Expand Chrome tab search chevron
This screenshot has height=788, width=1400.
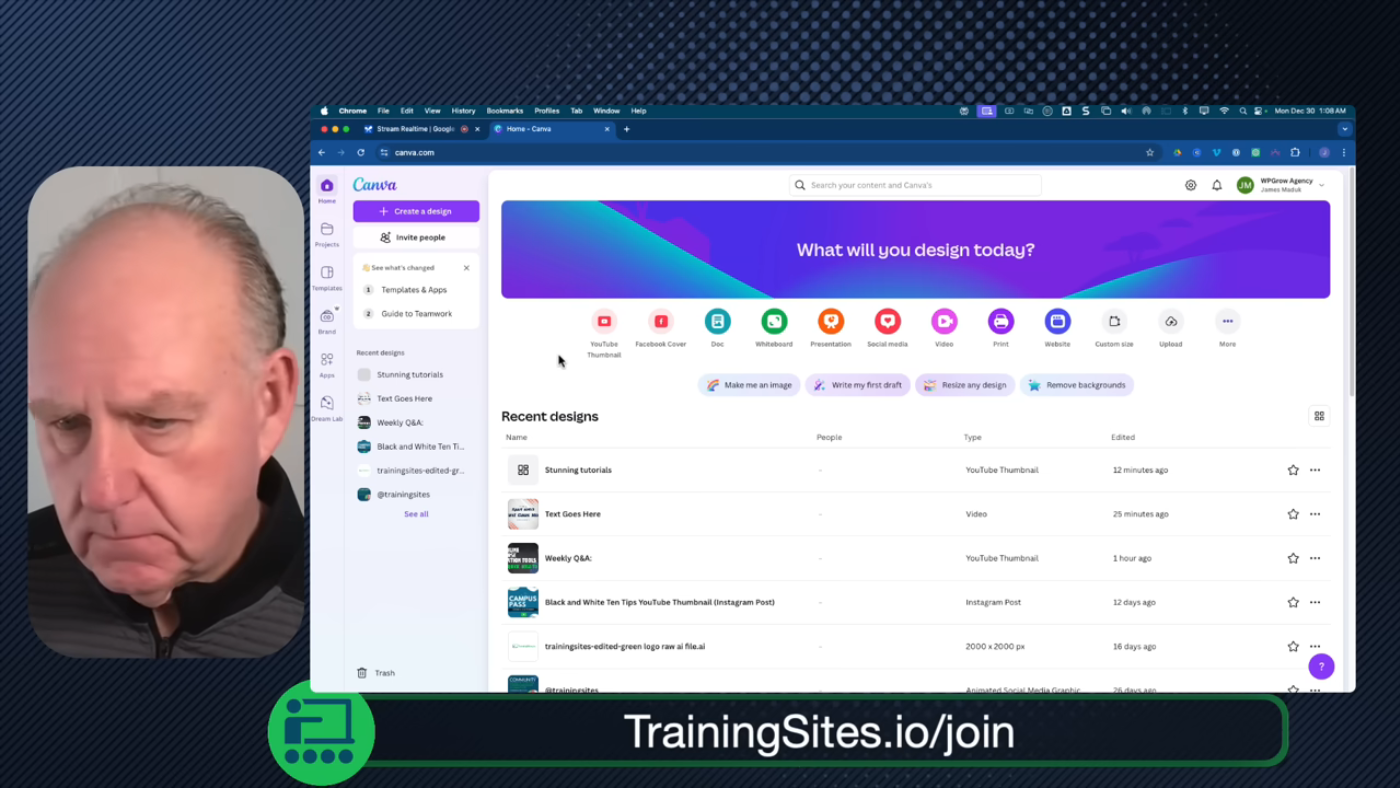[1345, 129]
